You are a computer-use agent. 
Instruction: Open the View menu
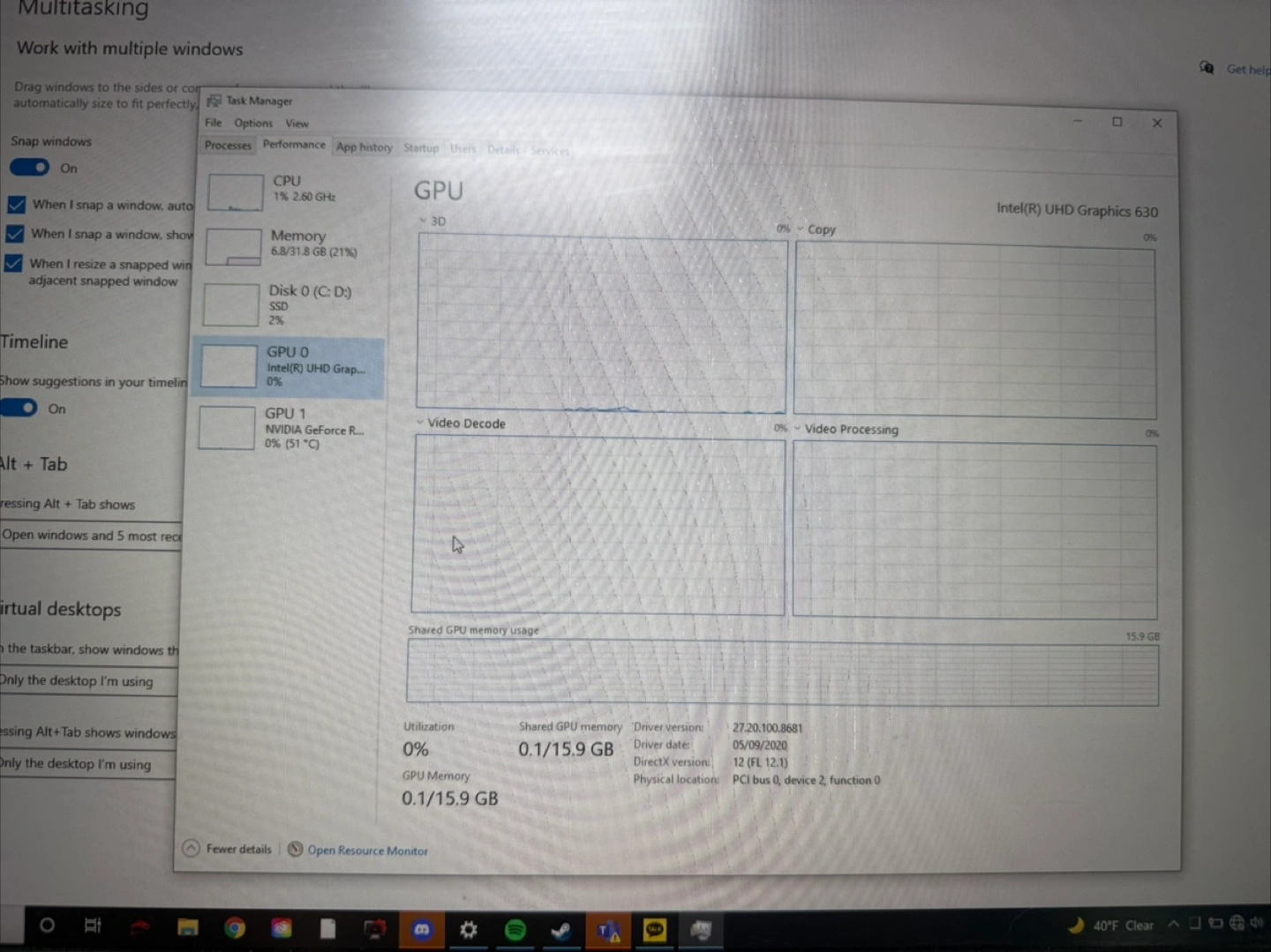tap(297, 124)
